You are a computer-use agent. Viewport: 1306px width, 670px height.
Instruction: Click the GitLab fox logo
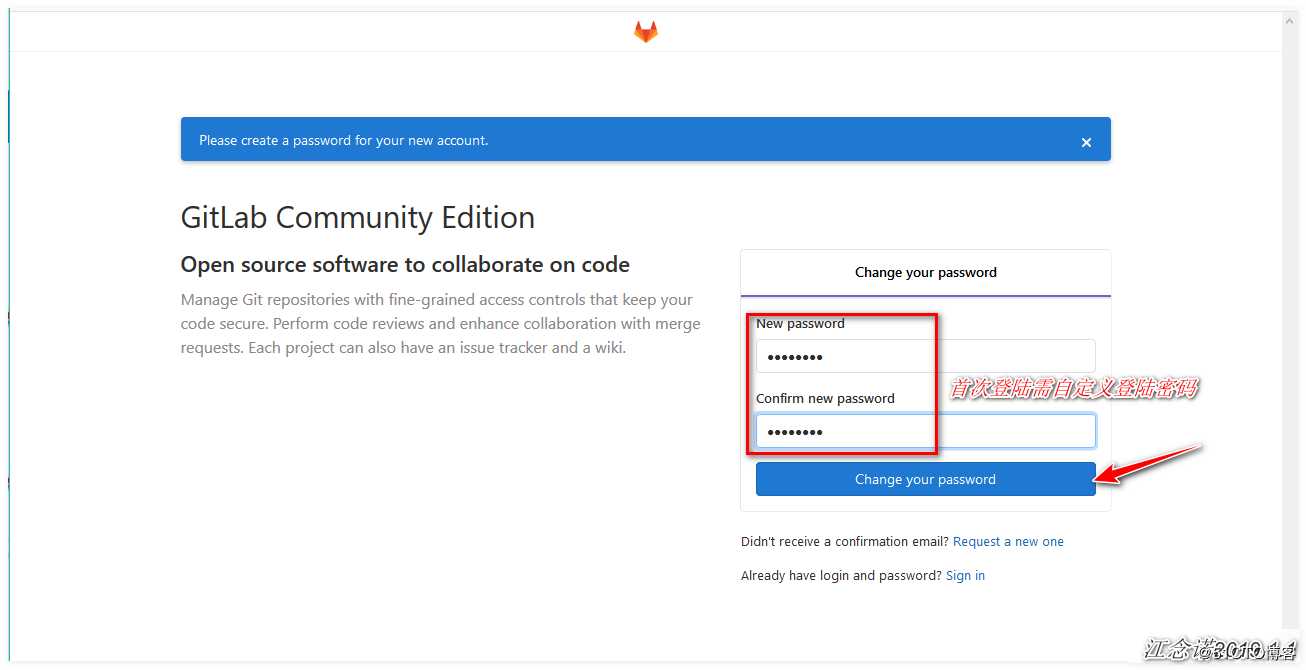pyautogui.click(x=646, y=32)
